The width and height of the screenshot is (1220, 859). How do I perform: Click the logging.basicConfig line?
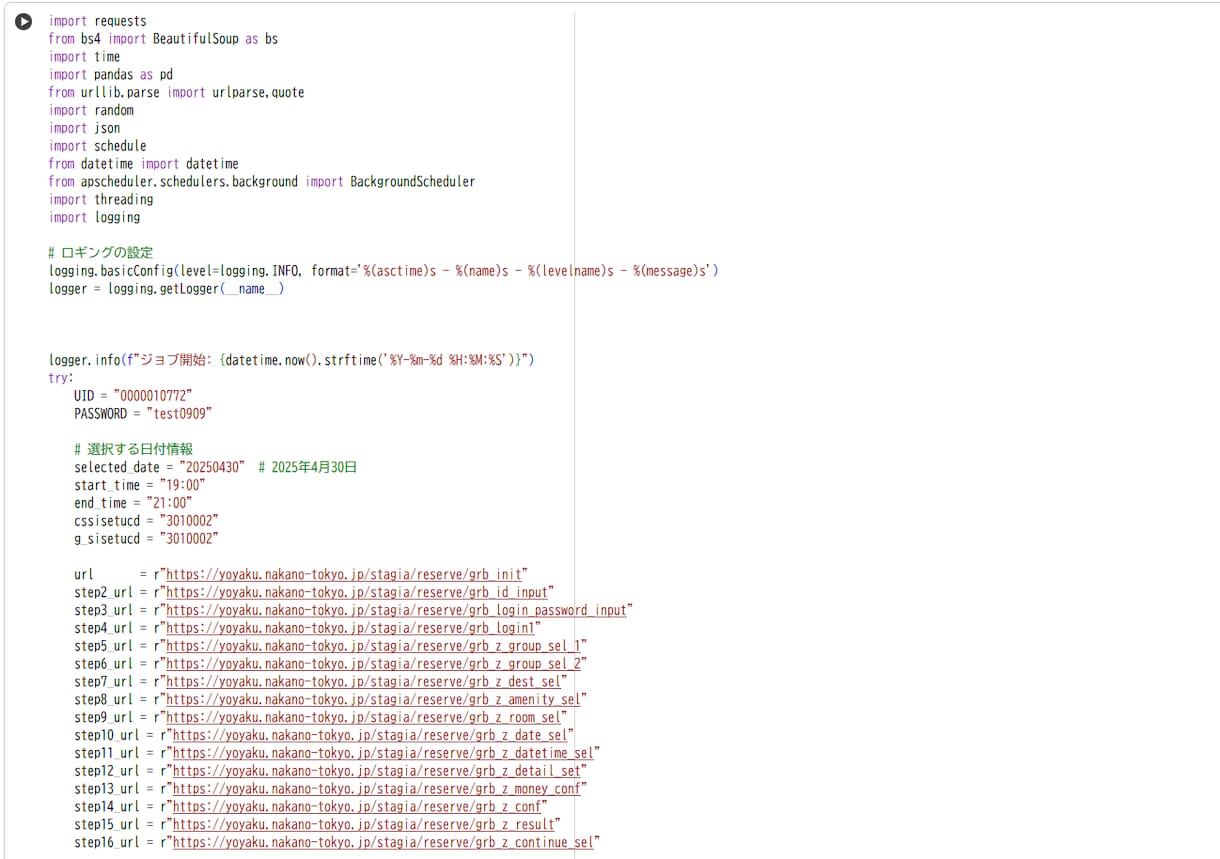tap(384, 271)
